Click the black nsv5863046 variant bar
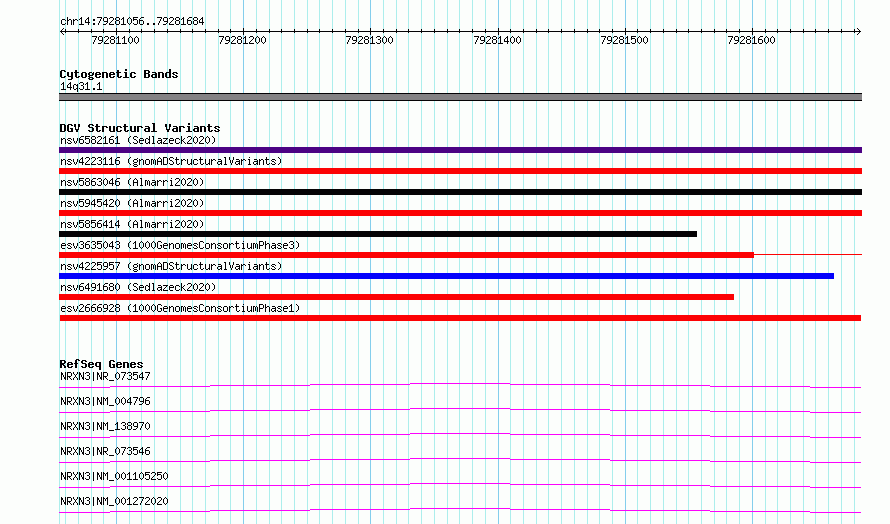The width and height of the screenshot is (890, 524). pos(460,192)
